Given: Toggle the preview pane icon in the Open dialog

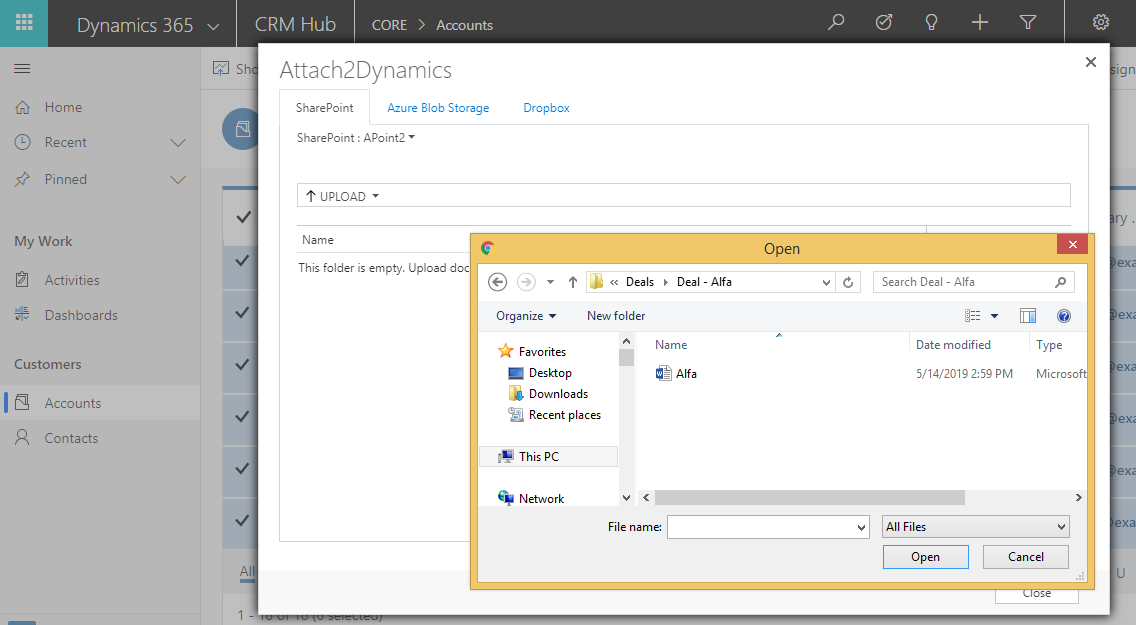Looking at the screenshot, I should coord(1027,316).
